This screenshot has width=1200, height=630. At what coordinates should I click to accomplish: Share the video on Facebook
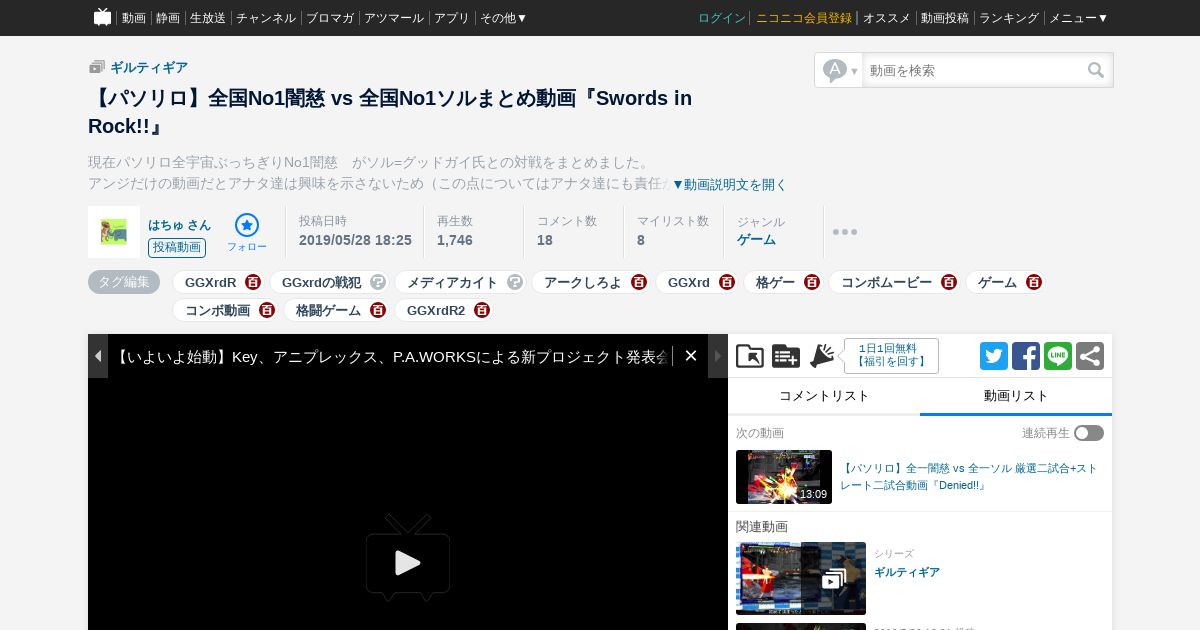[x=1026, y=356]
